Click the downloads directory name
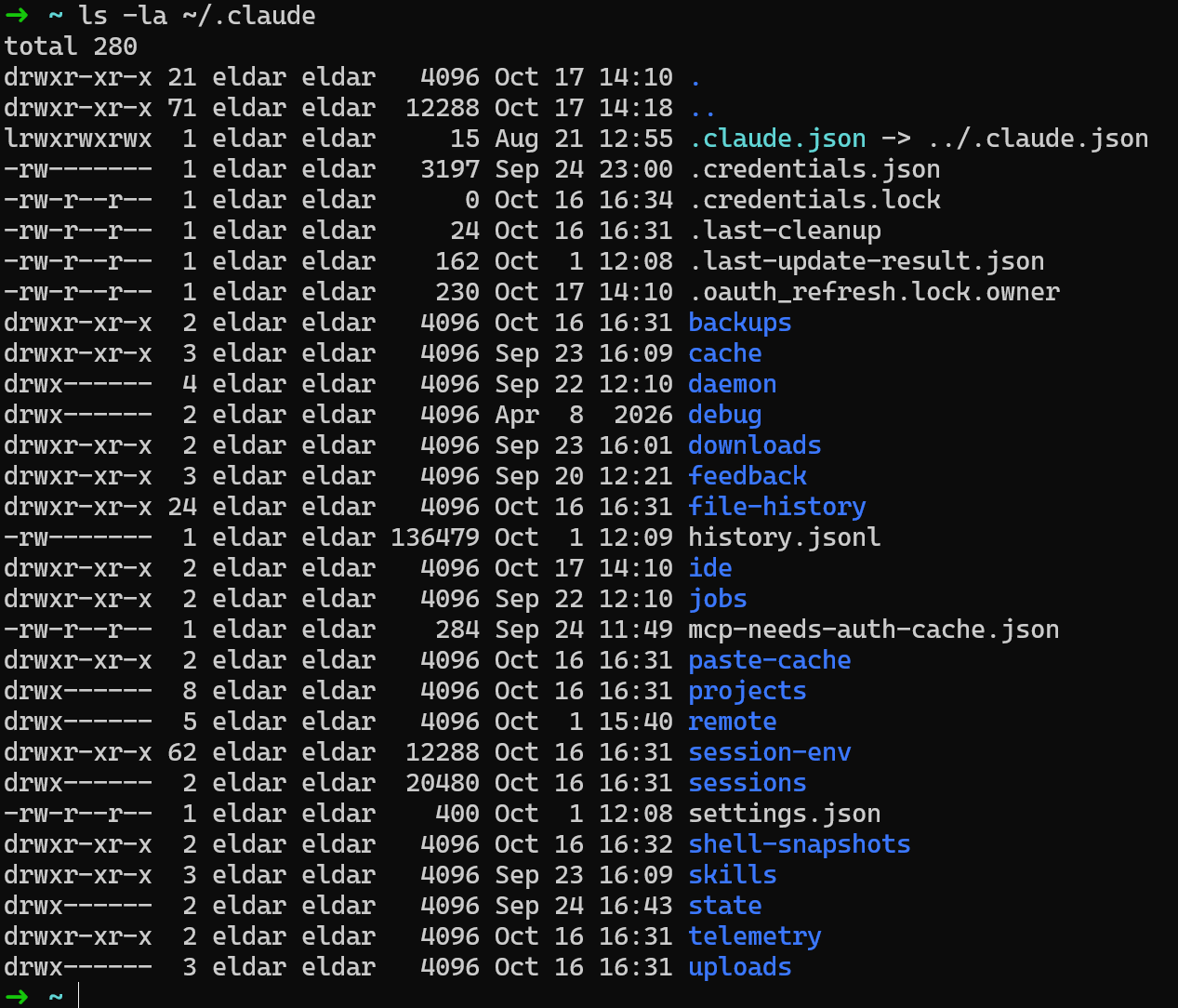Screen dimensions: 1178x1008 click(755, 445)
